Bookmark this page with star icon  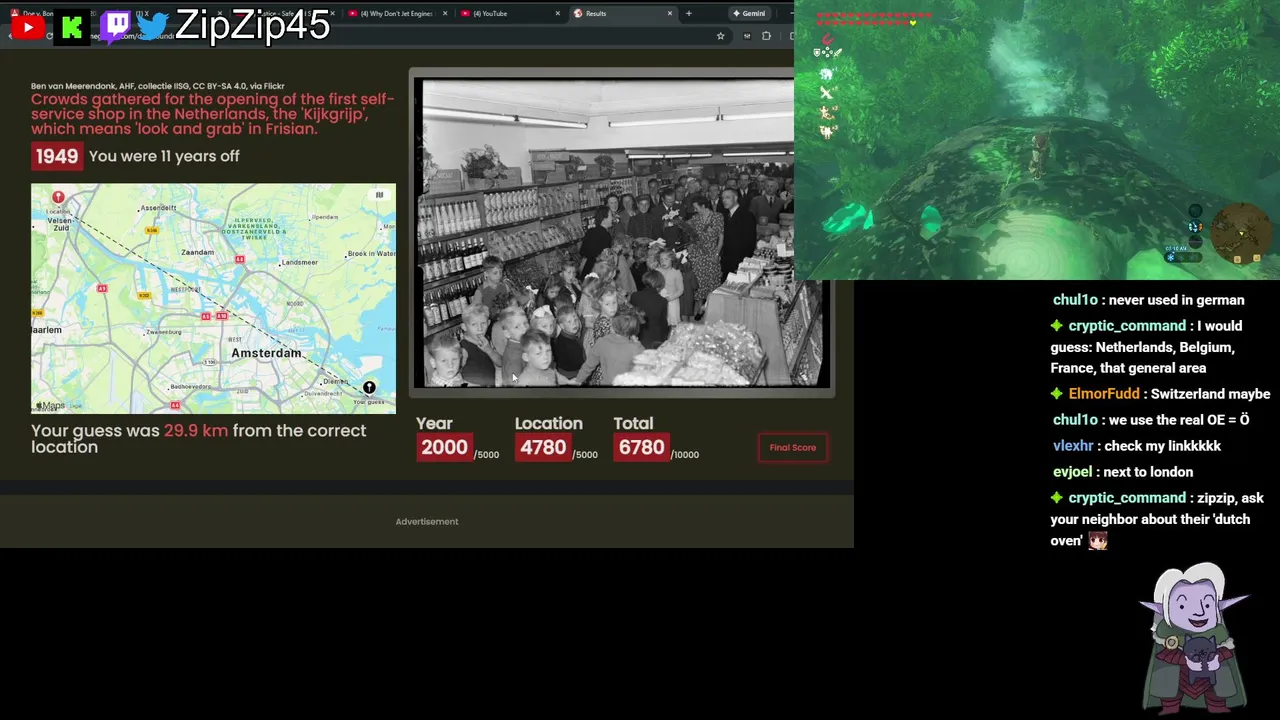pyautogui.click(x=720, y=36)
